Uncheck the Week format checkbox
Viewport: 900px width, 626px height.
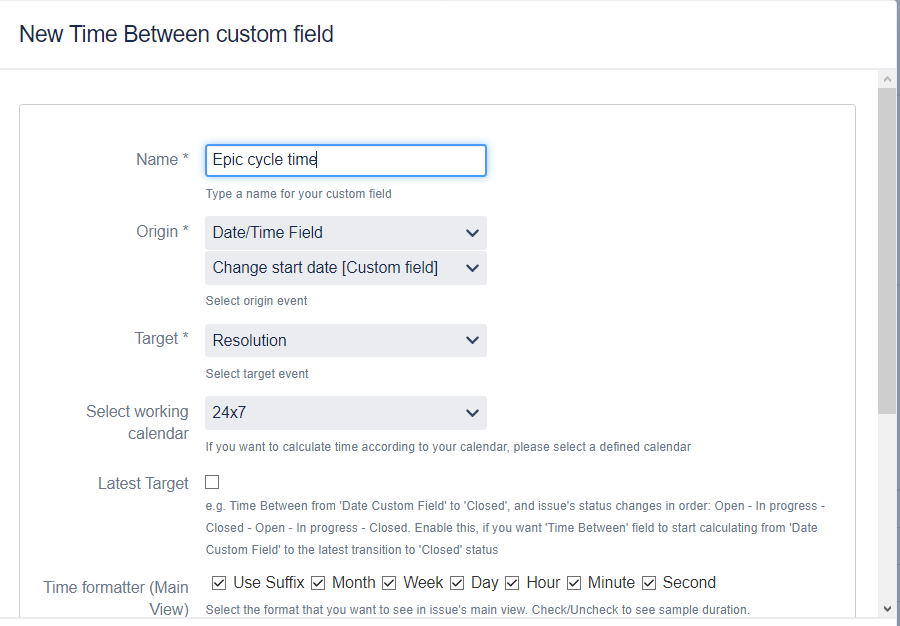(390, 583)
